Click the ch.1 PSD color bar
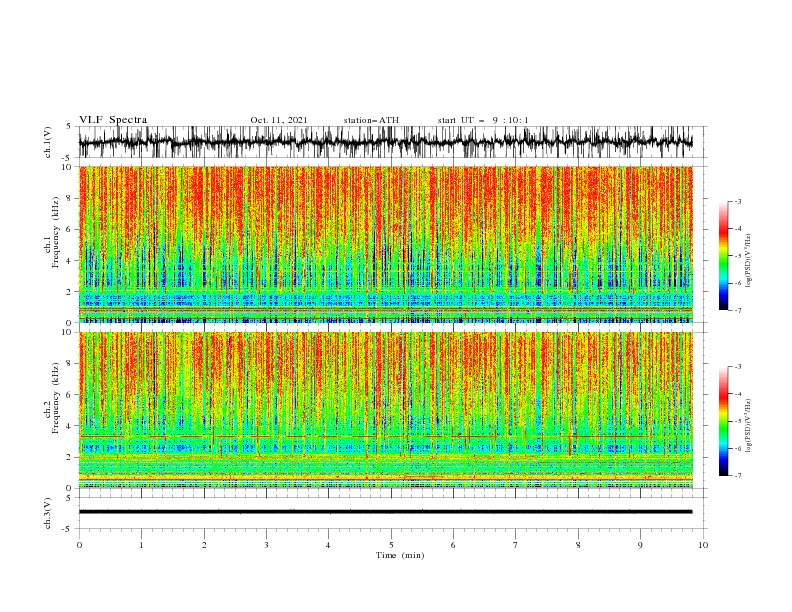 [724, 256]
